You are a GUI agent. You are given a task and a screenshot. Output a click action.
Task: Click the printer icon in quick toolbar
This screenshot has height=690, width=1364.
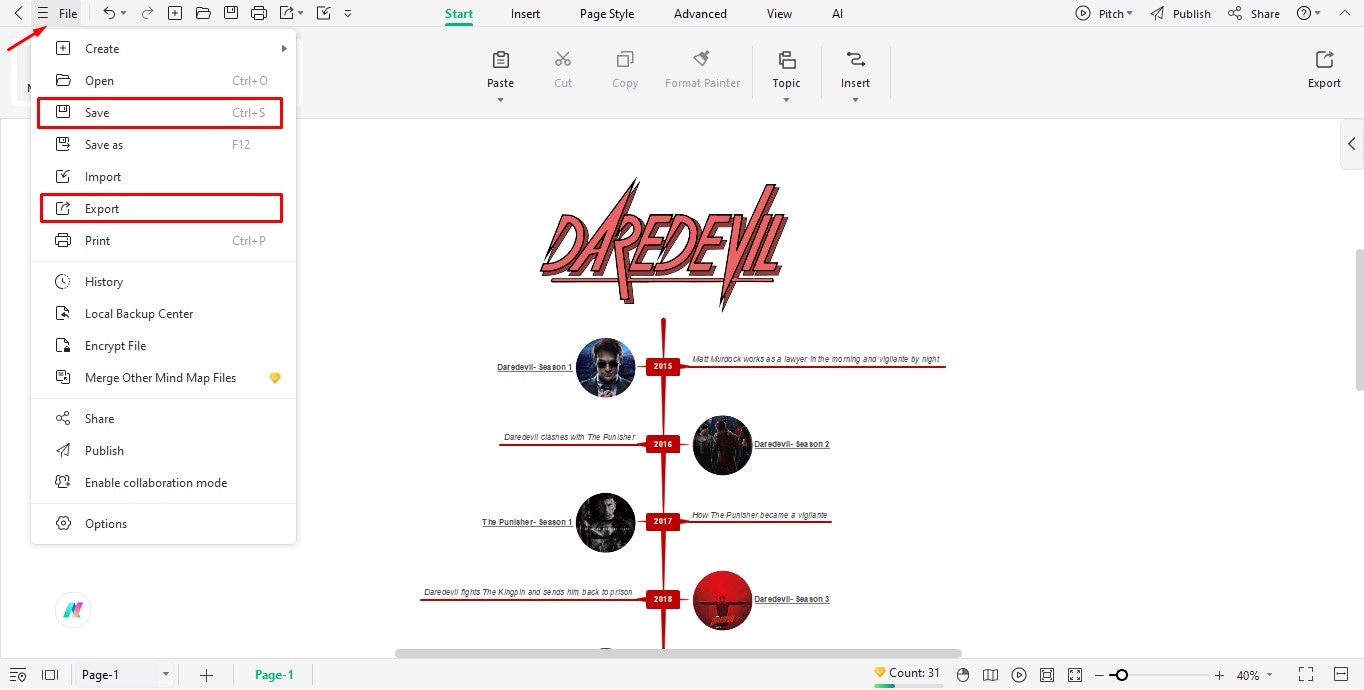tap(259, 13)
